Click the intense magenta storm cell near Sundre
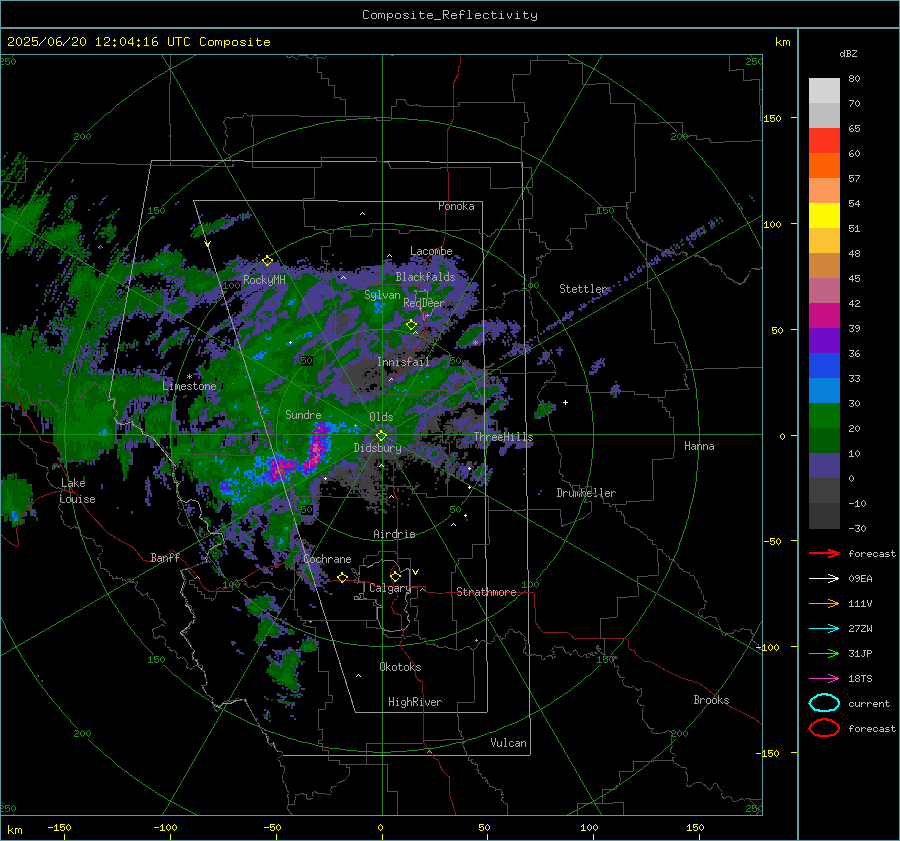The image size is (900, 841). 319,445
